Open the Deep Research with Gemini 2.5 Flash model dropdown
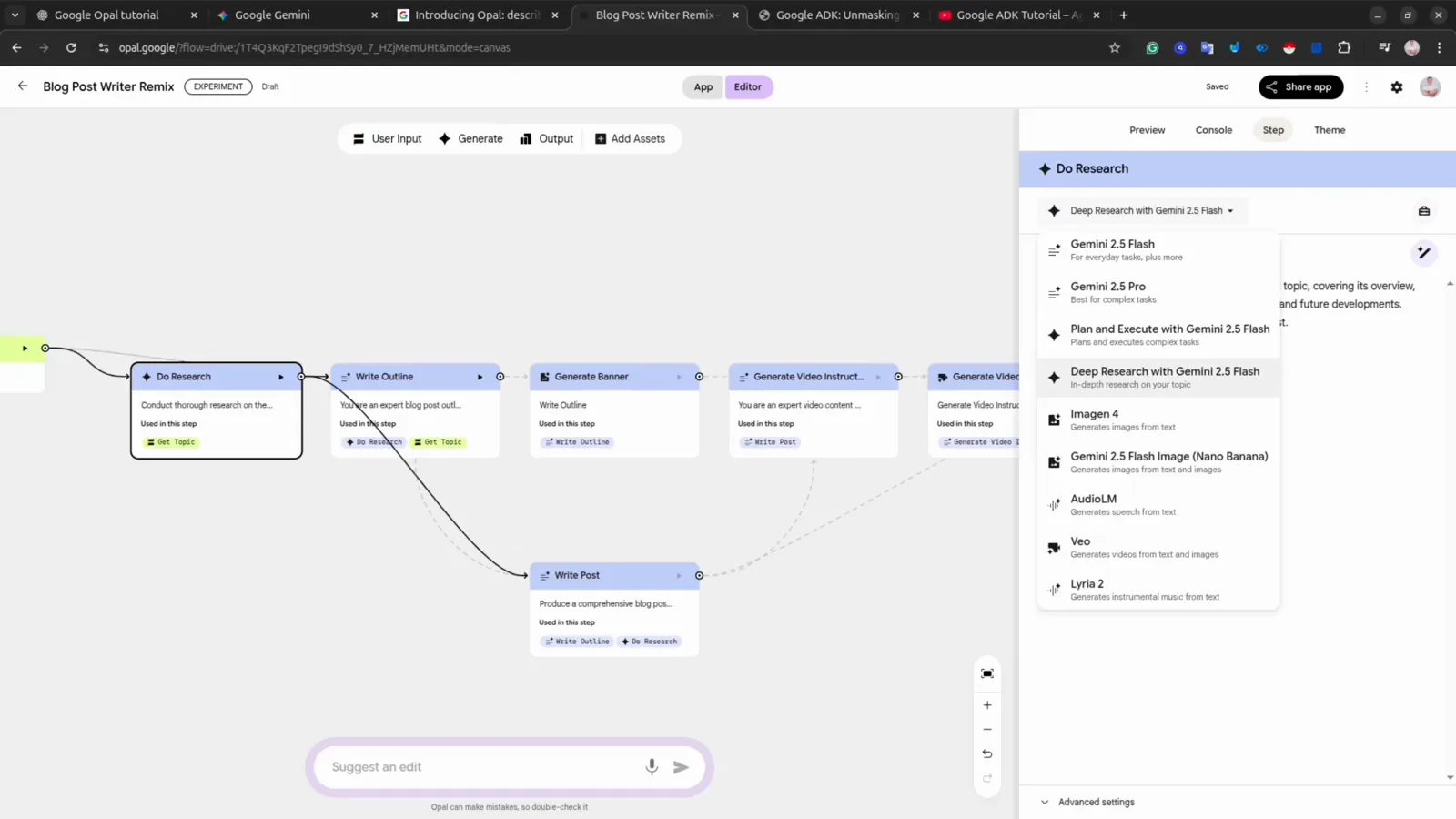 tap(1142, 211)
